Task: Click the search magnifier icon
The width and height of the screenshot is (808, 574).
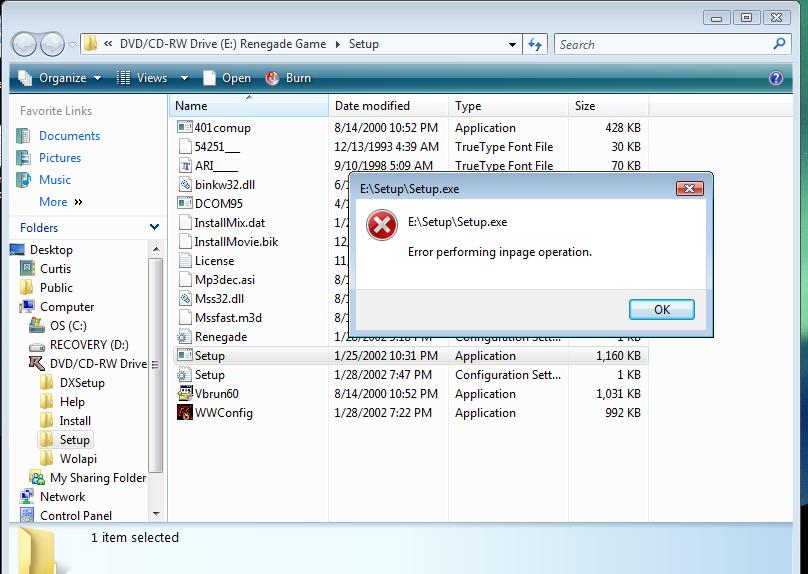Action: 780,44
